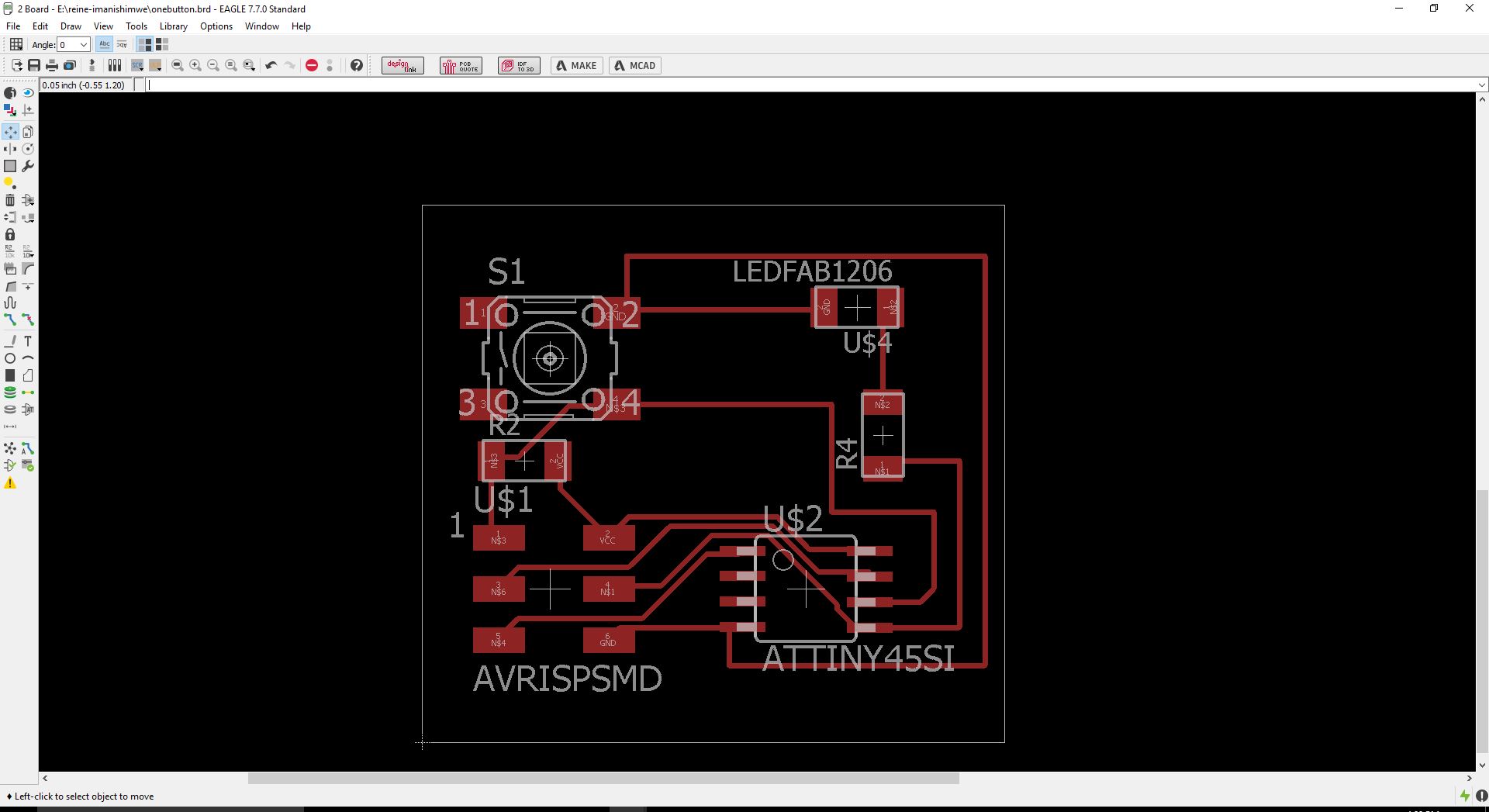This screenshot has height=812, width=1489.
Task: Click the Zoom Fit icon
Action: click(x=178, y=65)
